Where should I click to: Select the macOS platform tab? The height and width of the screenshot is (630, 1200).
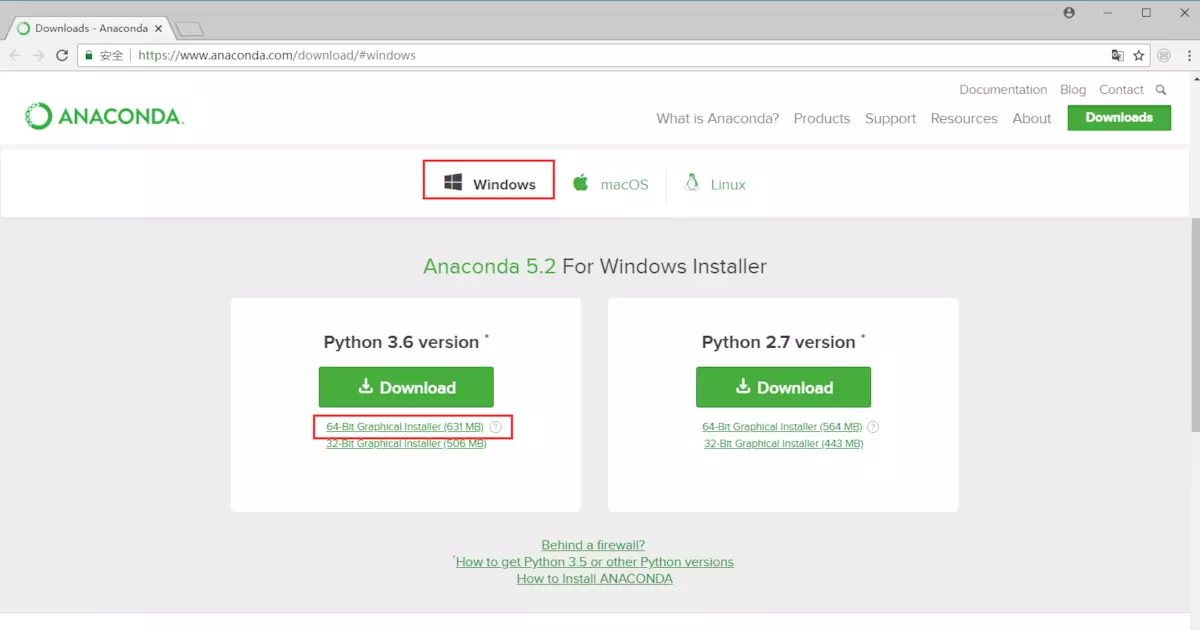click(x=610, y=184)
